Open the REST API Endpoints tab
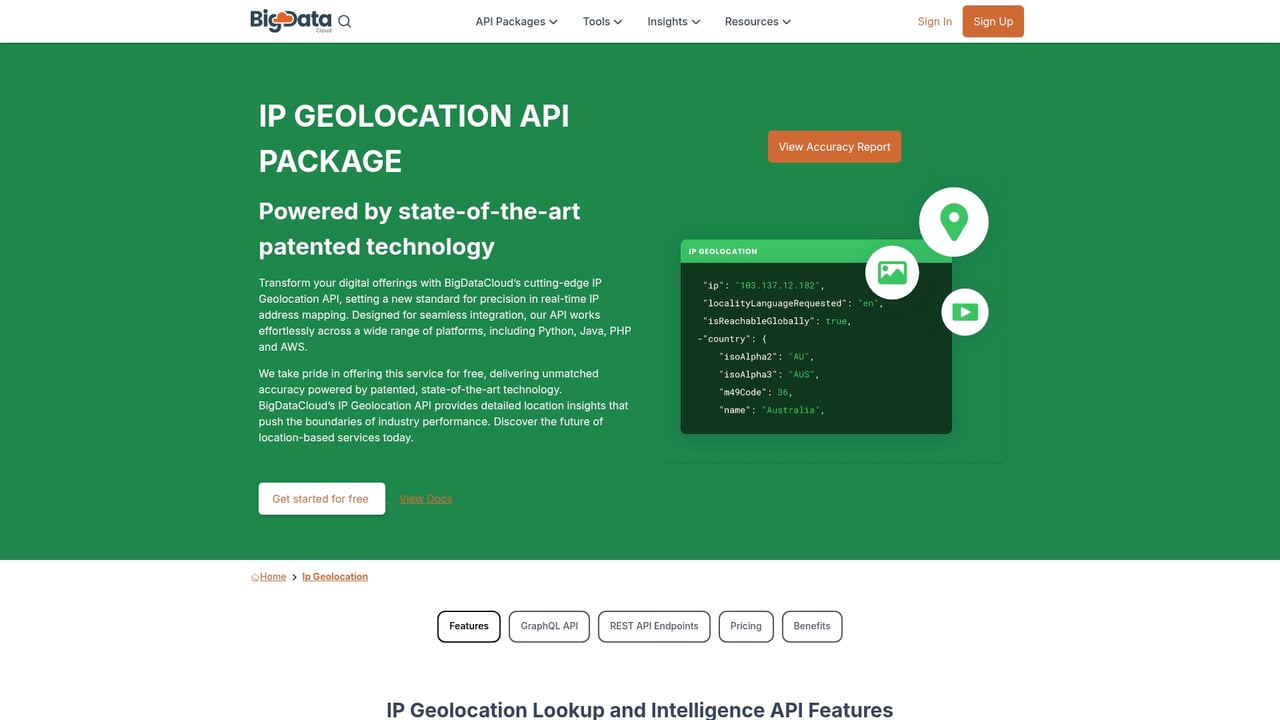1280x720 pixels. tap(653, 626)
